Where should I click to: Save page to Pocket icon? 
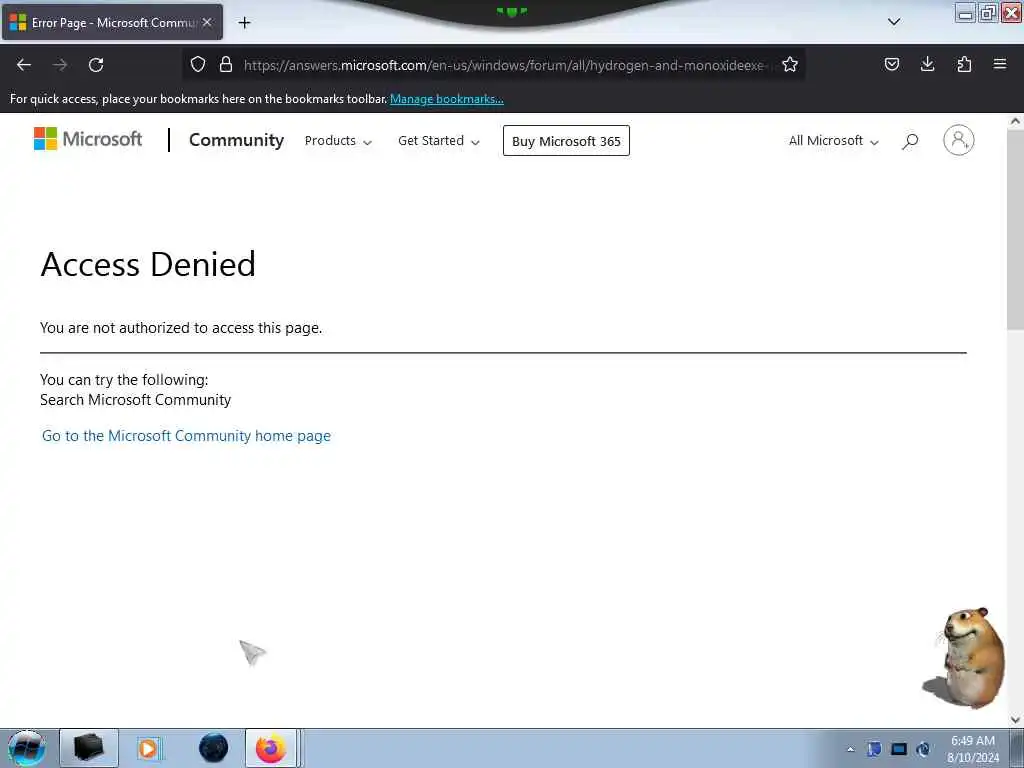pos(891,64)
